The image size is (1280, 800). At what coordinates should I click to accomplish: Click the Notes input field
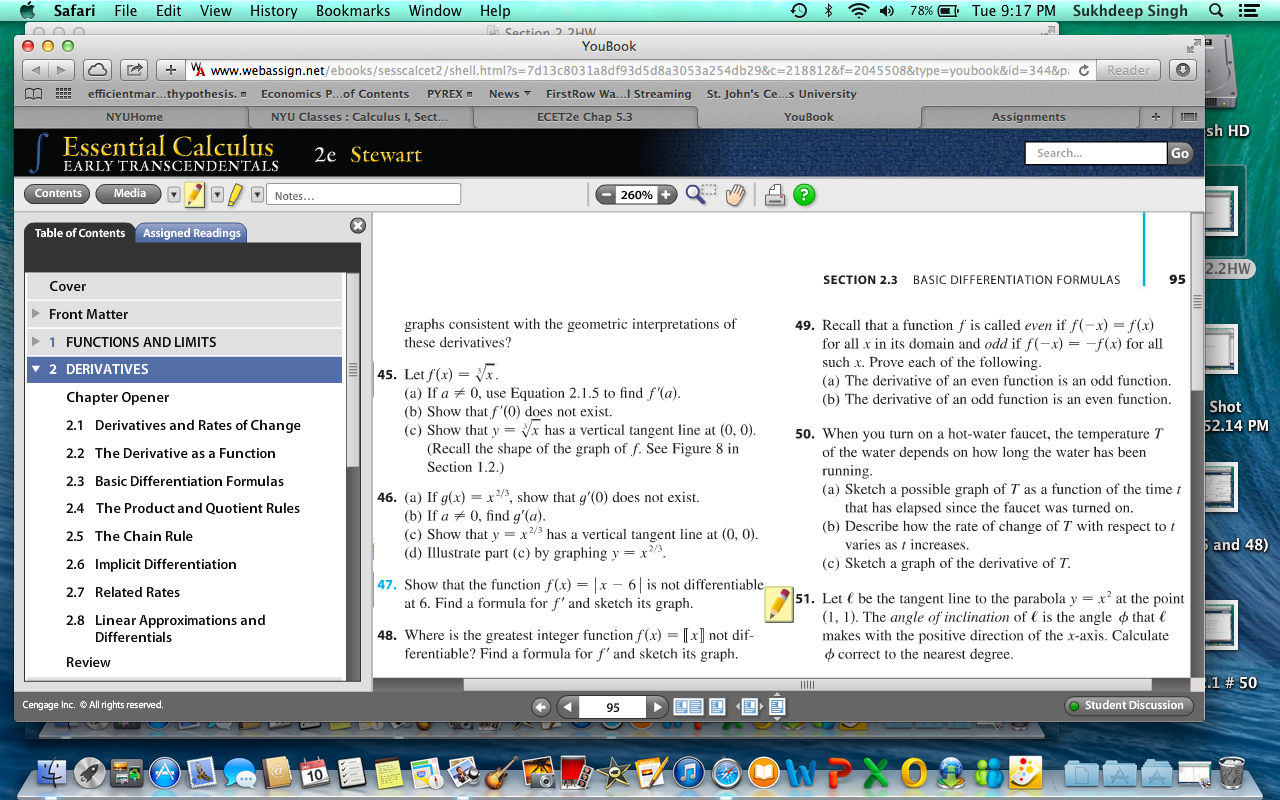tap(364, 195)
